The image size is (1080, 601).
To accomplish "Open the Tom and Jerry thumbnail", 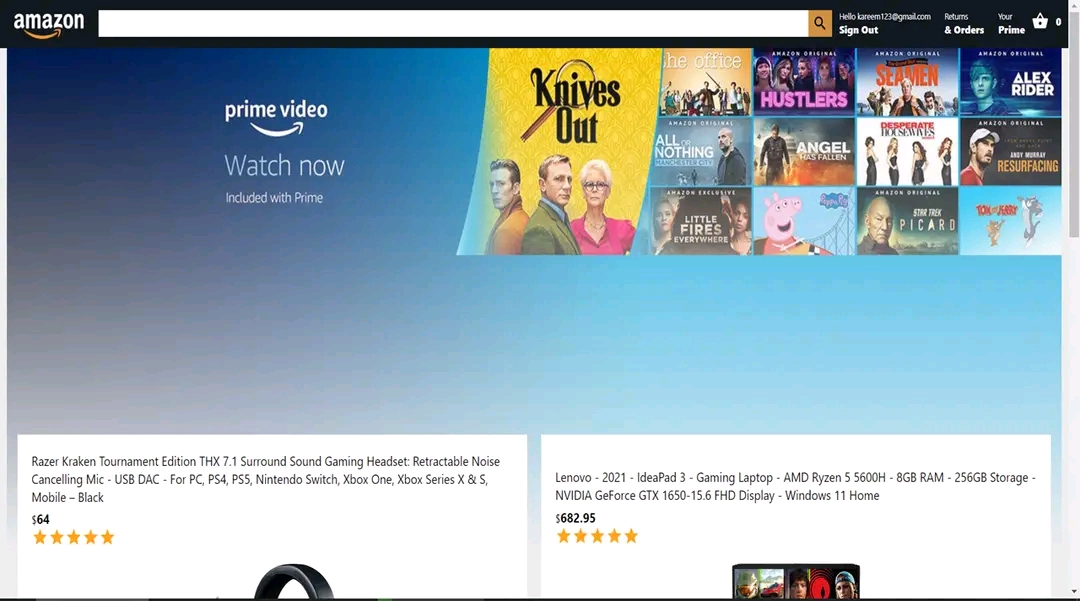I will [x=1010, y=221].
